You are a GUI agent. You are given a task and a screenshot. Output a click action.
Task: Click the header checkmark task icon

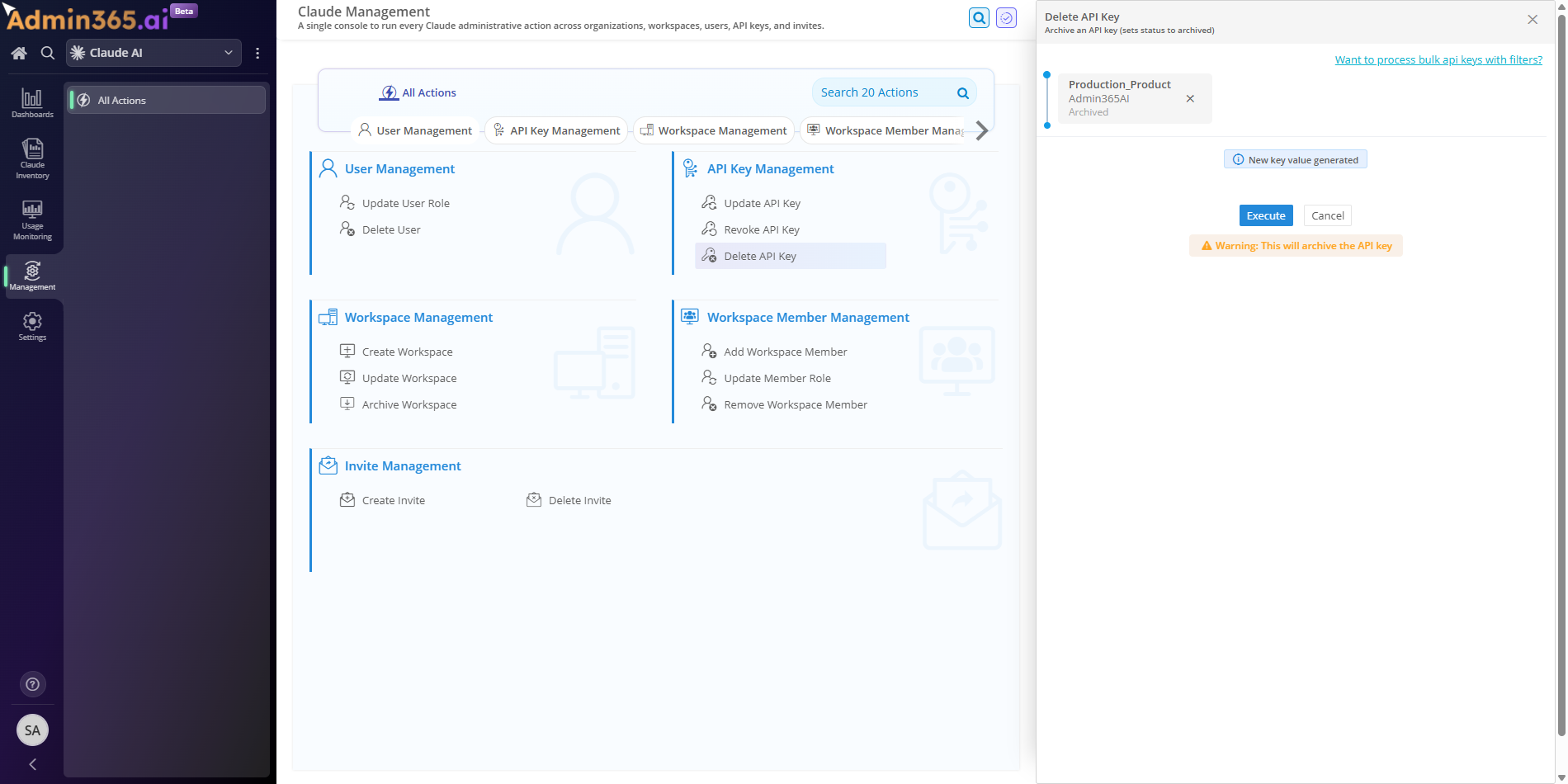click(x=1006, y=17)
